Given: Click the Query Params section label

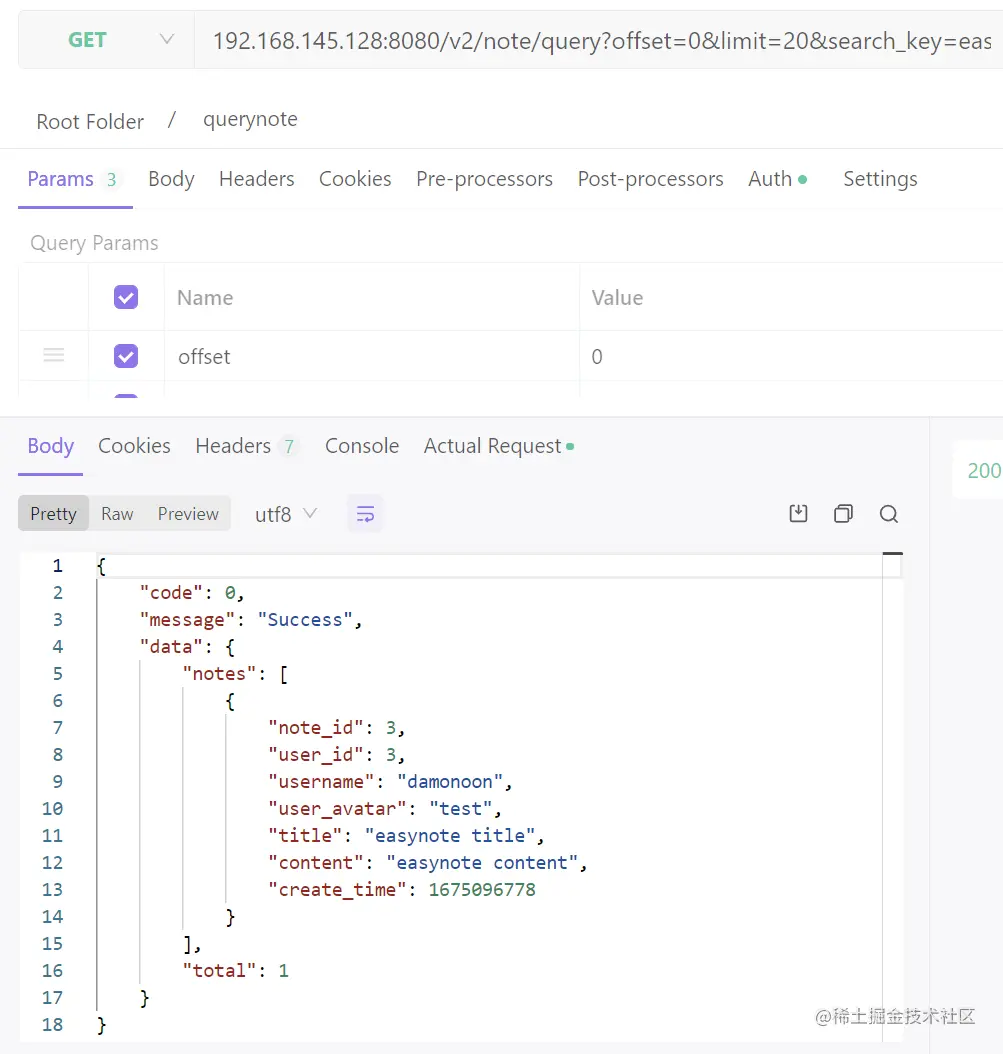Looking at the screenshot, I should [94, 243].
